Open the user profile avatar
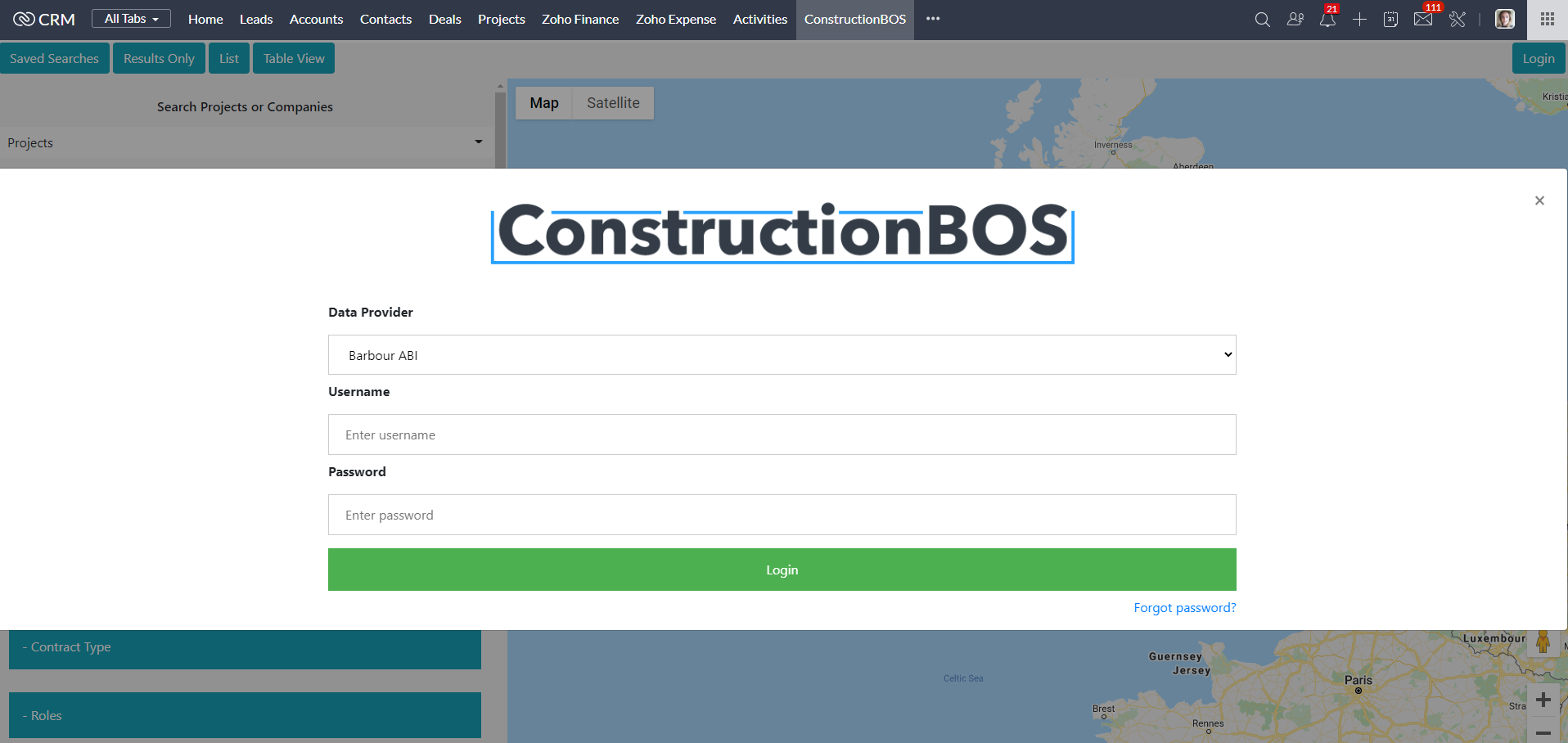 pyautogui.click(x=1504, y=19)
